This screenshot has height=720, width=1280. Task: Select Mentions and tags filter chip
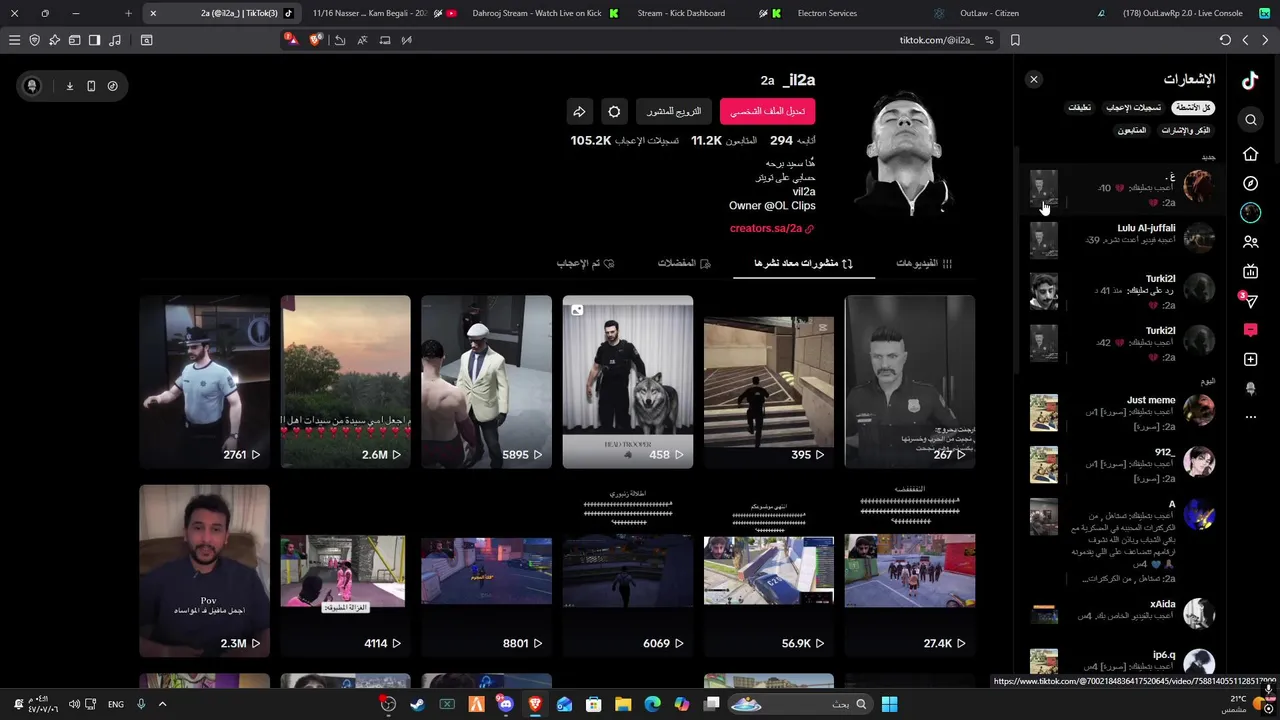[x=1186, y=130]
